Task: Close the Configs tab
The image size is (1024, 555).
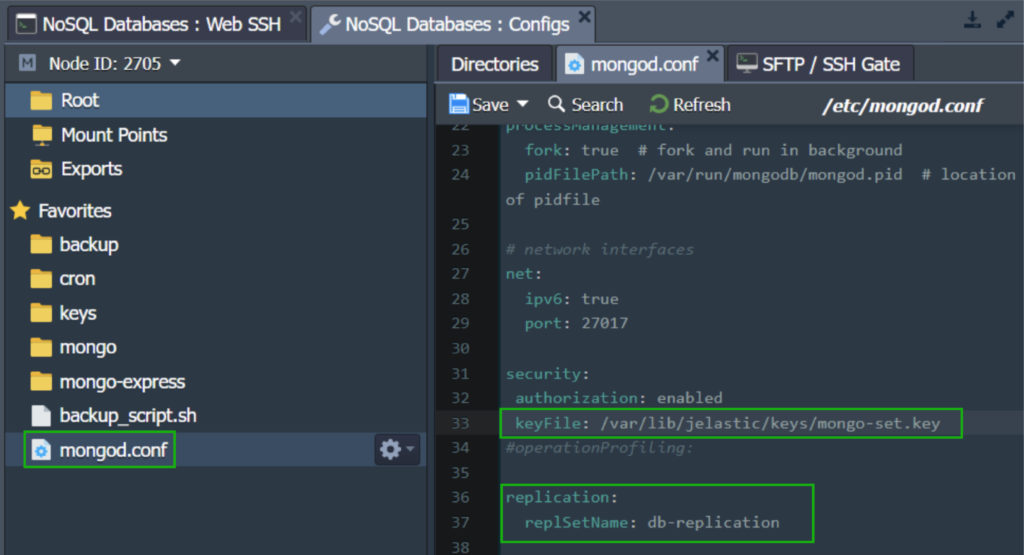Action: (x=584, y=16)
